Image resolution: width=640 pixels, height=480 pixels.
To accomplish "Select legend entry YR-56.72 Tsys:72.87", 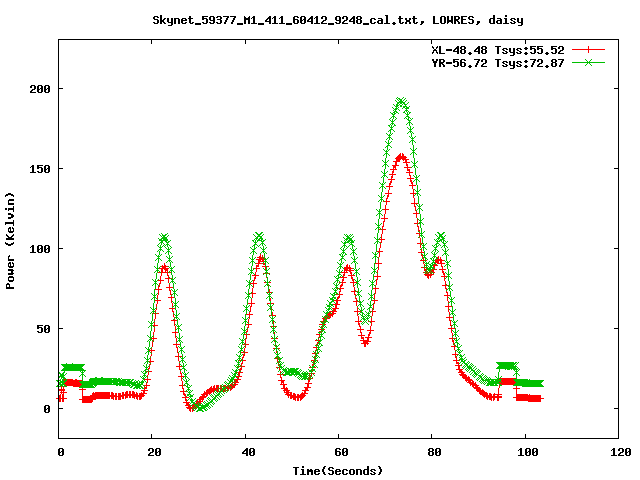I will pos(498,63).
